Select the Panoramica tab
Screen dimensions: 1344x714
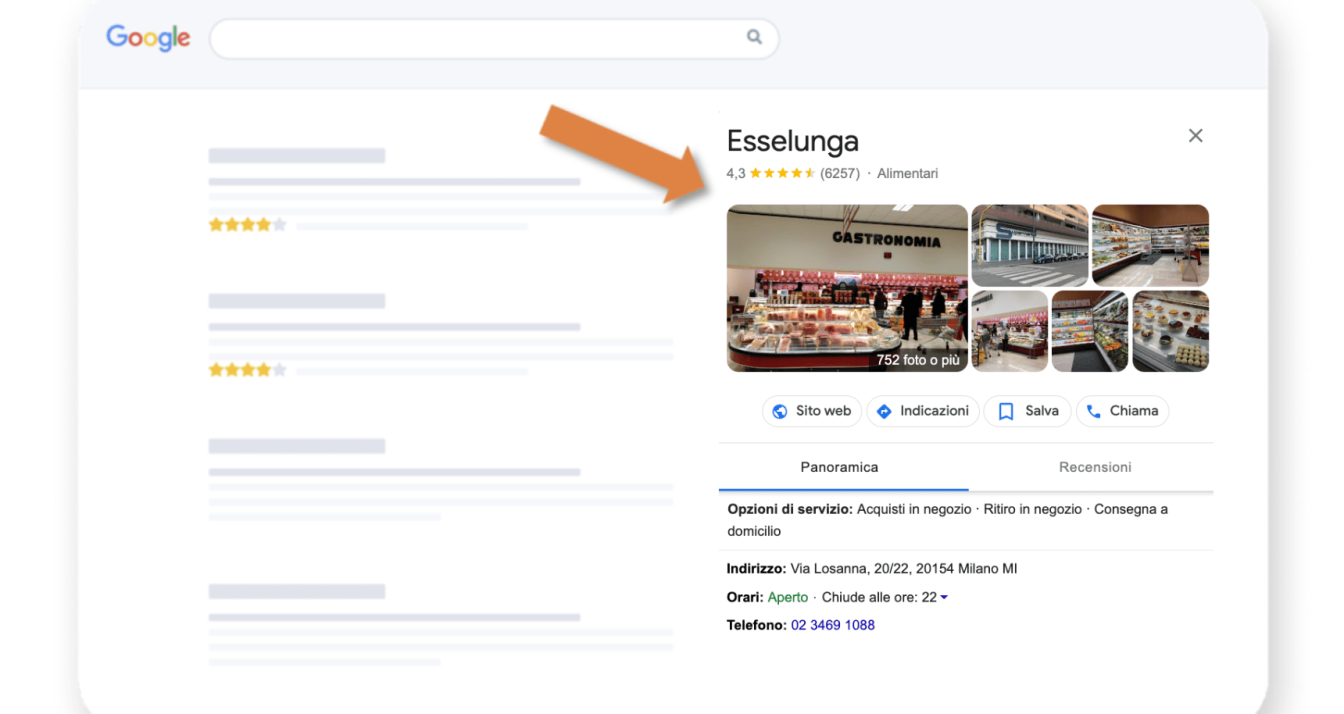click(839, 467)
